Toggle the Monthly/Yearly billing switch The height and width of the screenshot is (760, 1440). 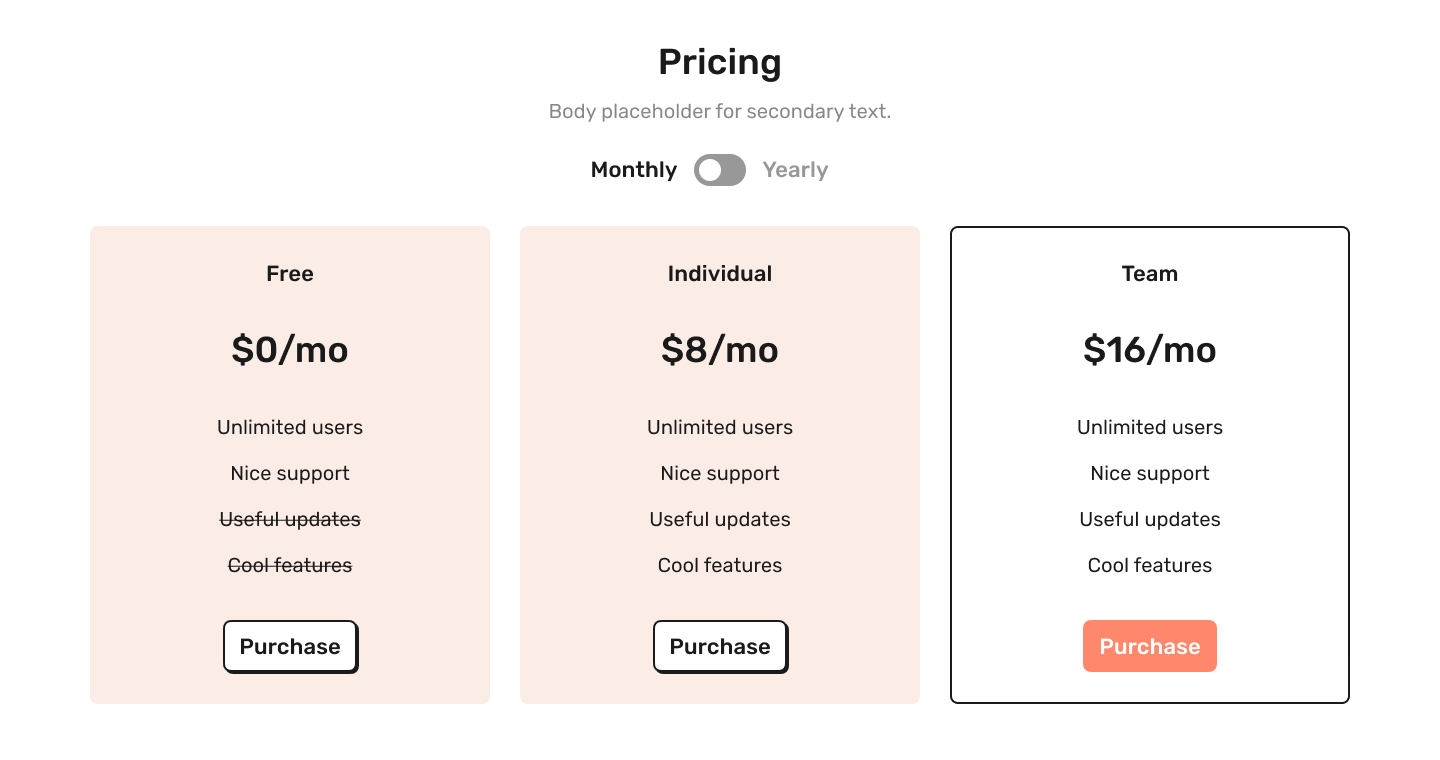(720, 170)
